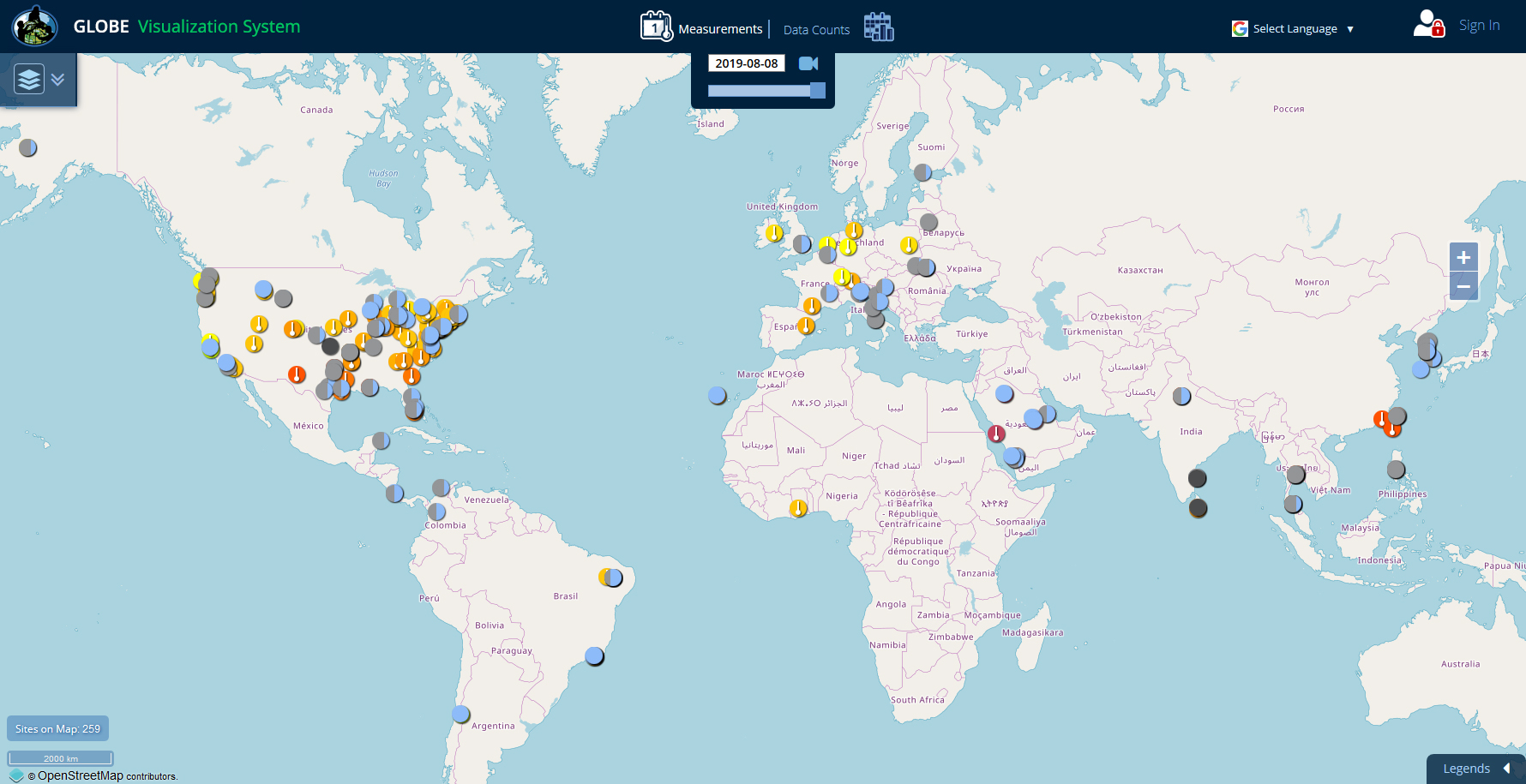Click the 2019-08-08 date field
This screenshot has height=784, width=1526.
pyautogui.click(x=746, y=63)
